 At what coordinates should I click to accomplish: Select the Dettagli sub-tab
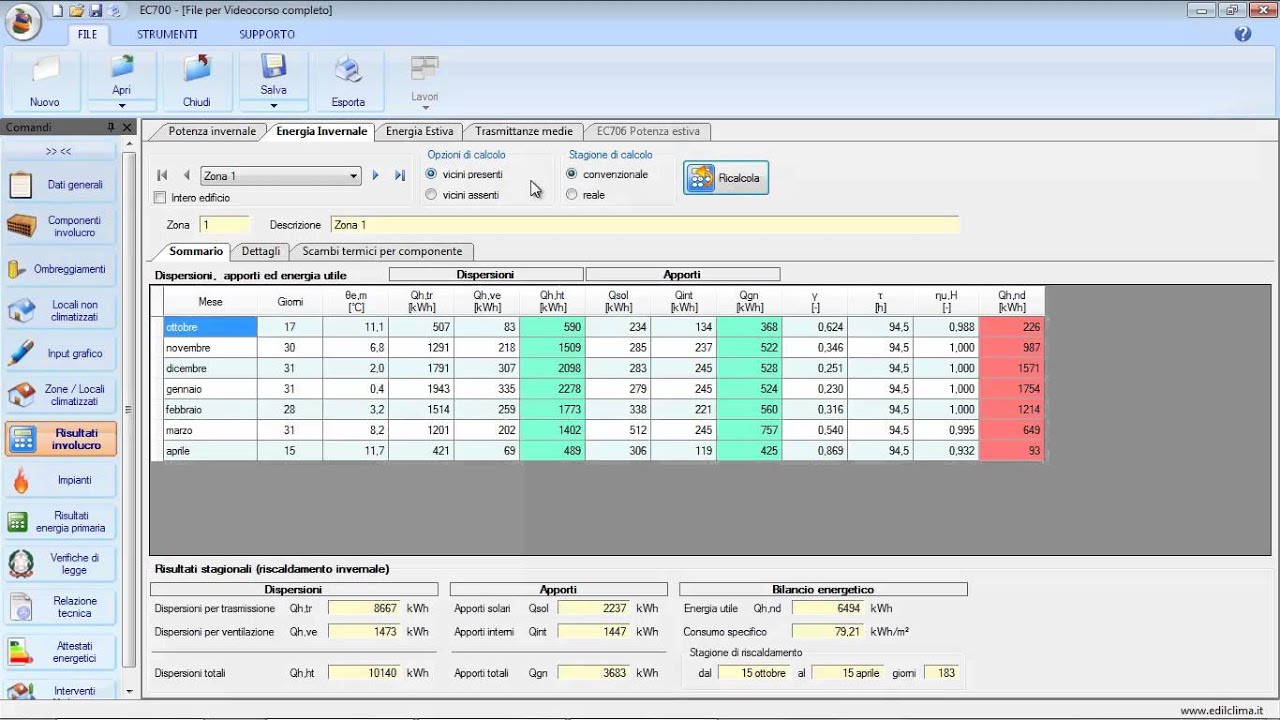tap(261, 251)
